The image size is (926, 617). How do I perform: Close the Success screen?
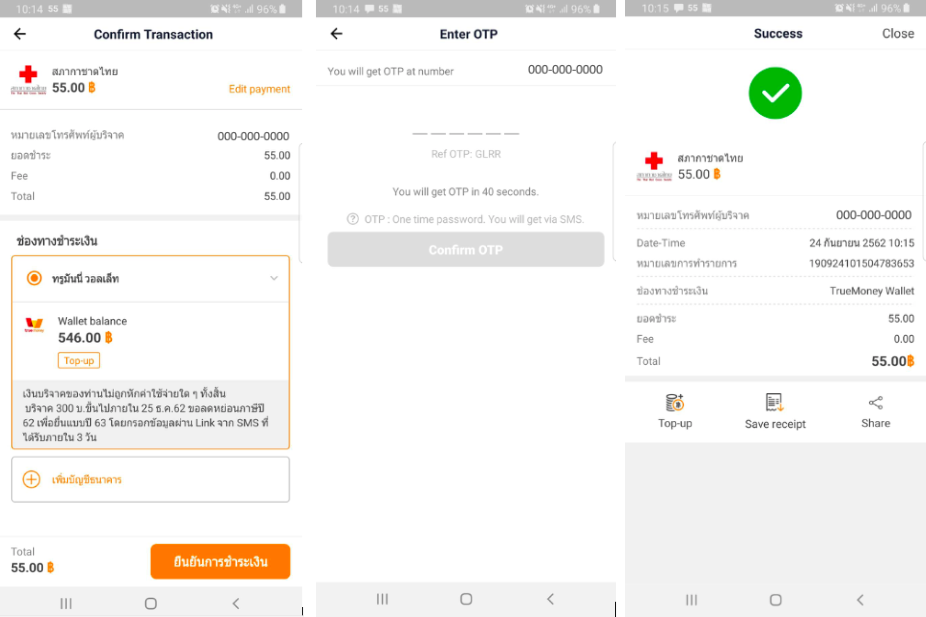(898, 34)
